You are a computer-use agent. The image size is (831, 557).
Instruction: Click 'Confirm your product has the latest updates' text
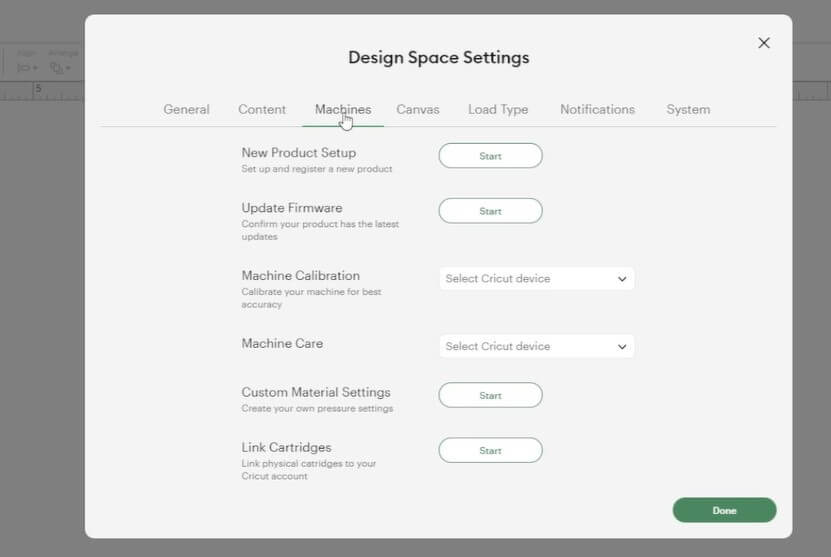pos(320,230)
